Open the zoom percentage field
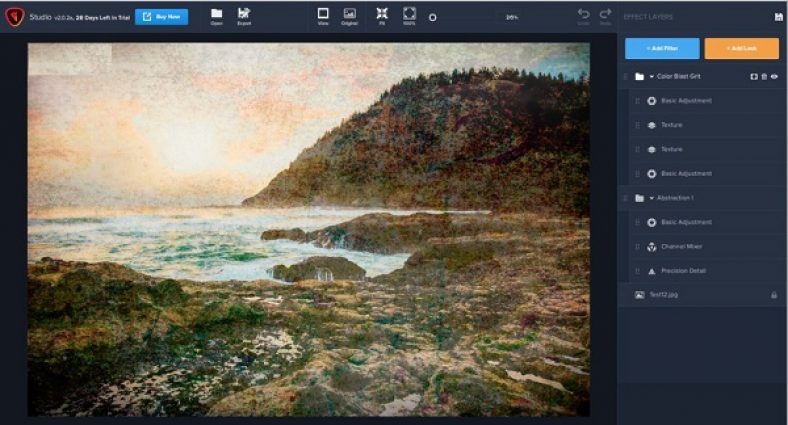The image size is (788, 425). tap(511, 17)
